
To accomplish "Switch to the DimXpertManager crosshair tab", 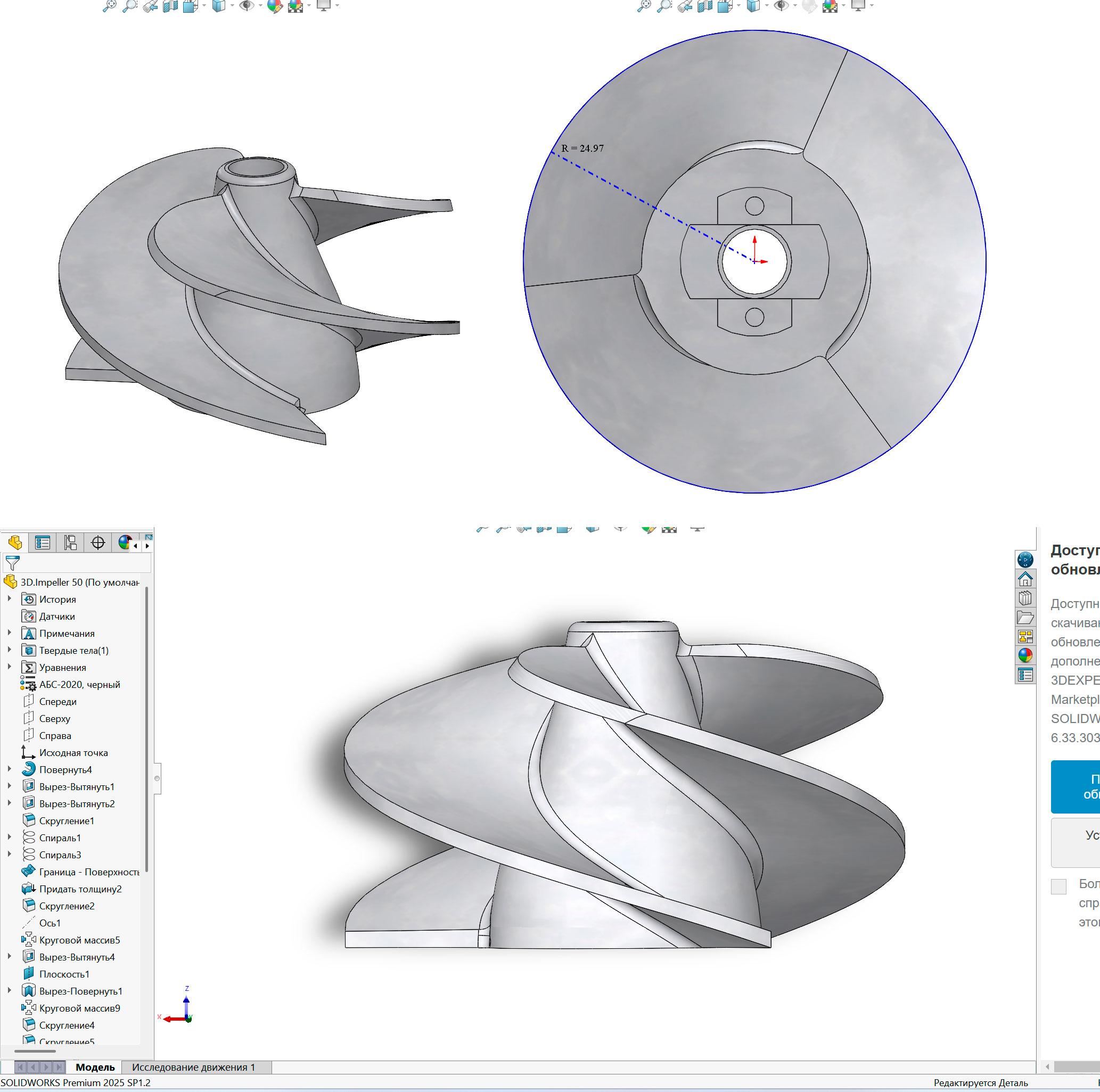I will (x=98, y=543).
